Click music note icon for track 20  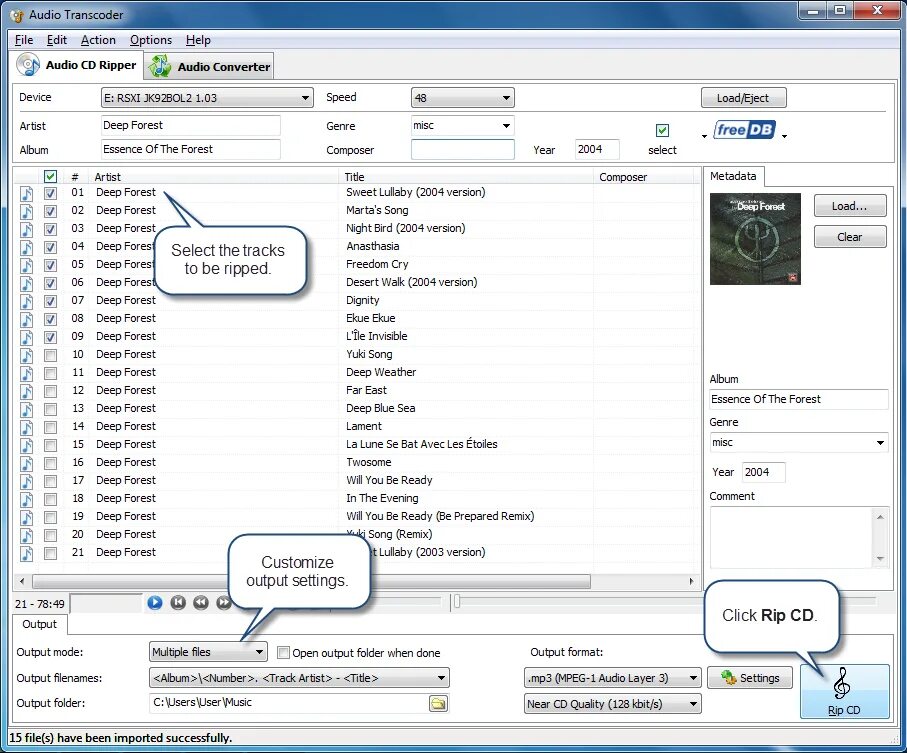point(27,535)
